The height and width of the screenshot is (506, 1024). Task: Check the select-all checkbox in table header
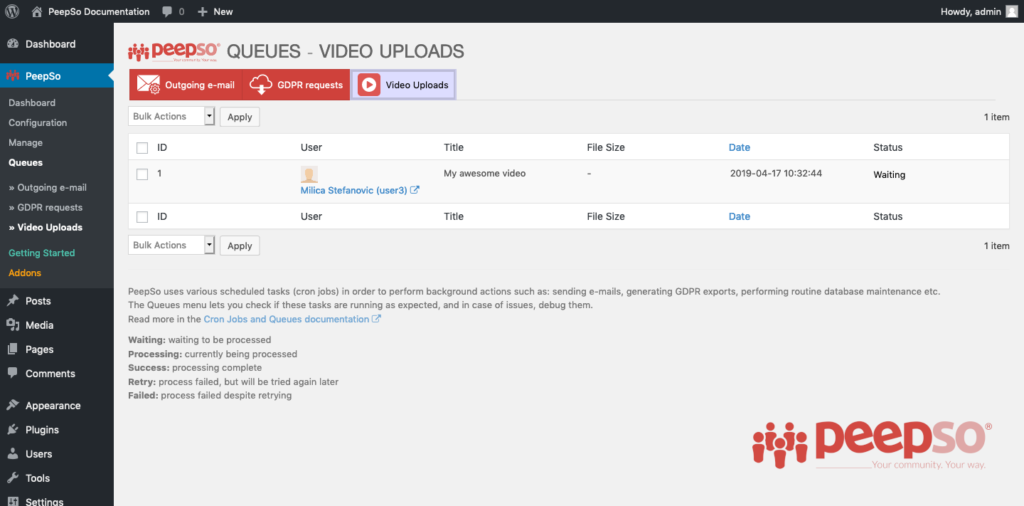(142, 148)
